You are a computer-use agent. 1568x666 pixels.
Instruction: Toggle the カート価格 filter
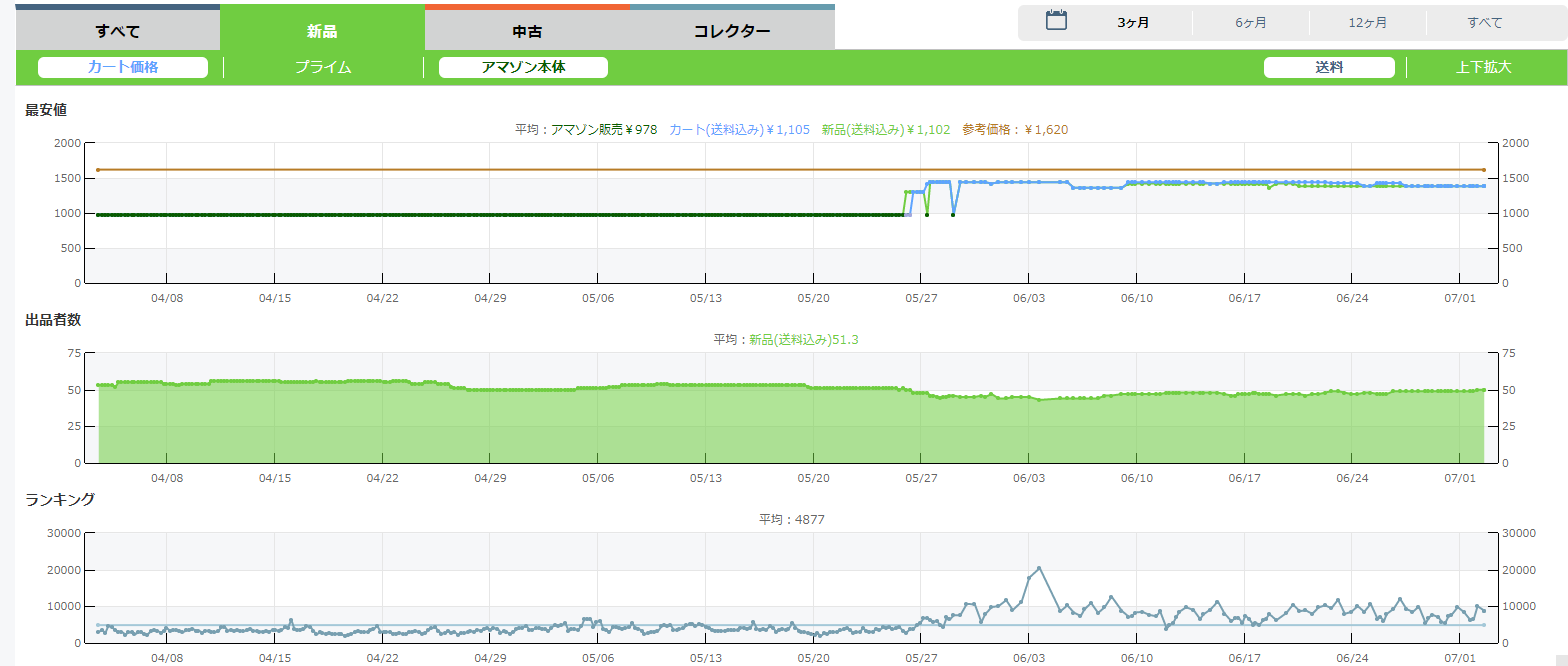[123, 67]
